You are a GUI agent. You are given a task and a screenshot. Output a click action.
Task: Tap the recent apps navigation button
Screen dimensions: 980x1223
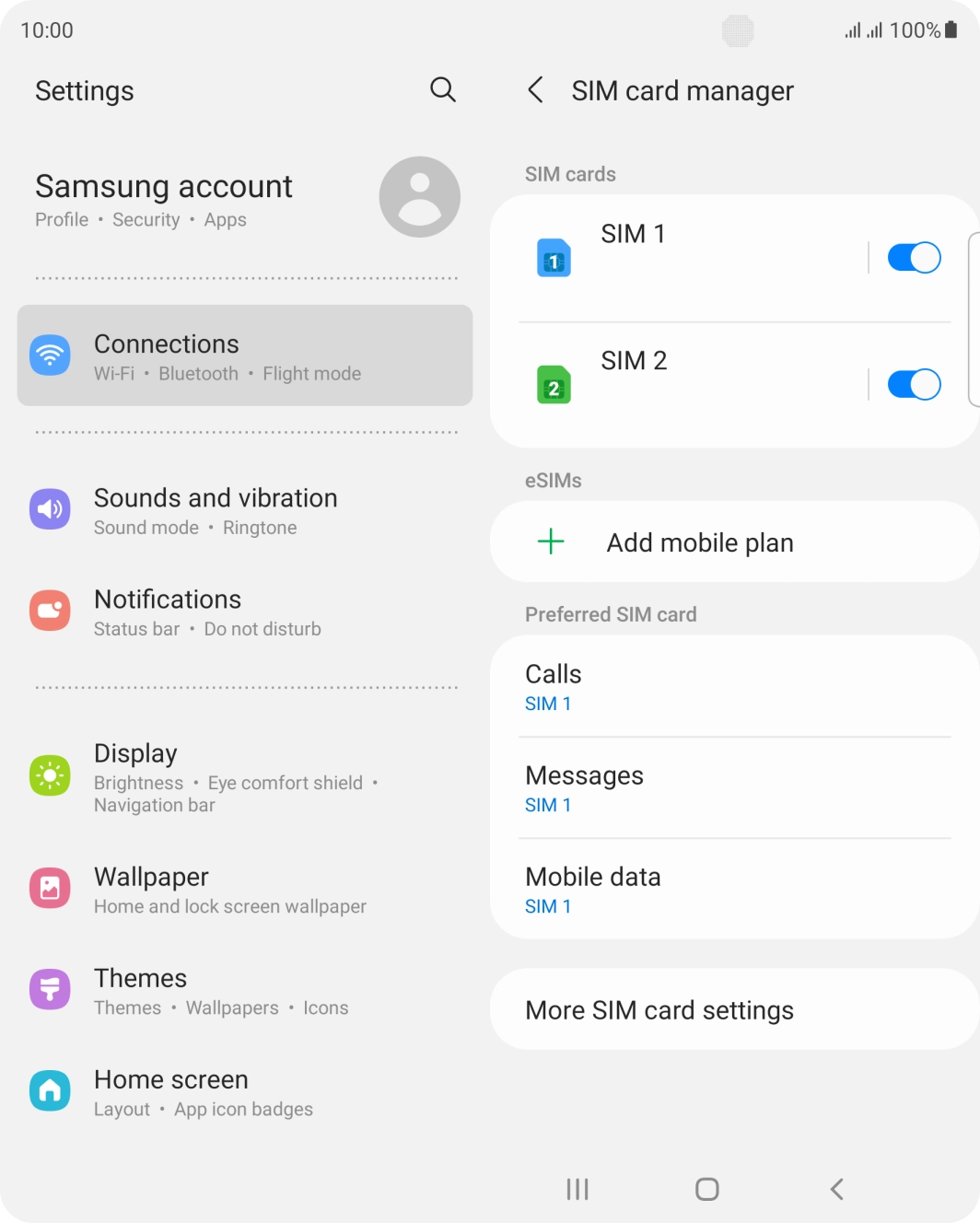pyautogui.click(x=577, y=1189)
